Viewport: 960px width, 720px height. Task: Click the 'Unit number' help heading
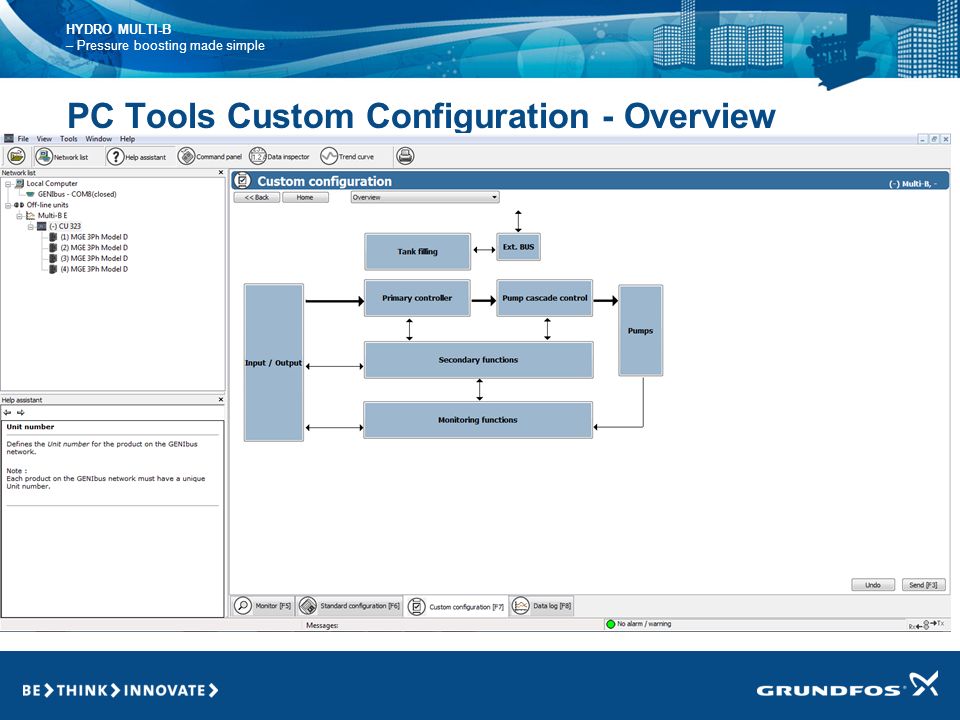(30, 427)
